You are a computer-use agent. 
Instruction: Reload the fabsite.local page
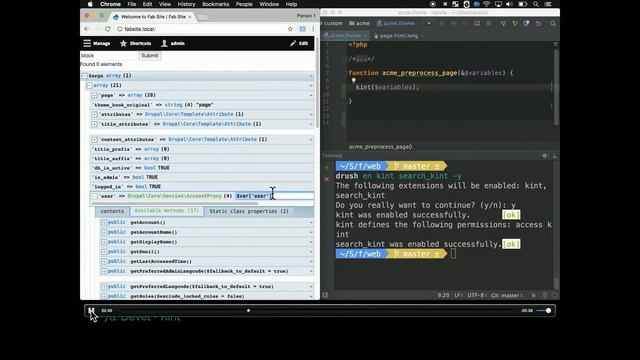108,29
